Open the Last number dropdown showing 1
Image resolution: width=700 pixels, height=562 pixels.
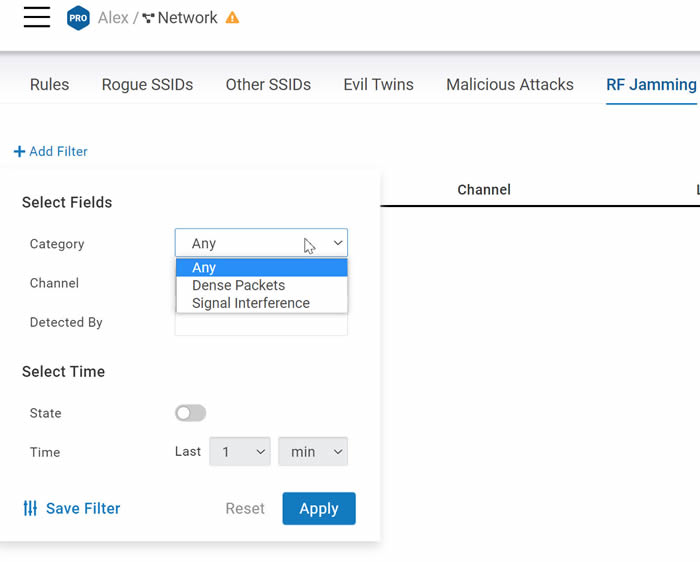click(240, 451)
